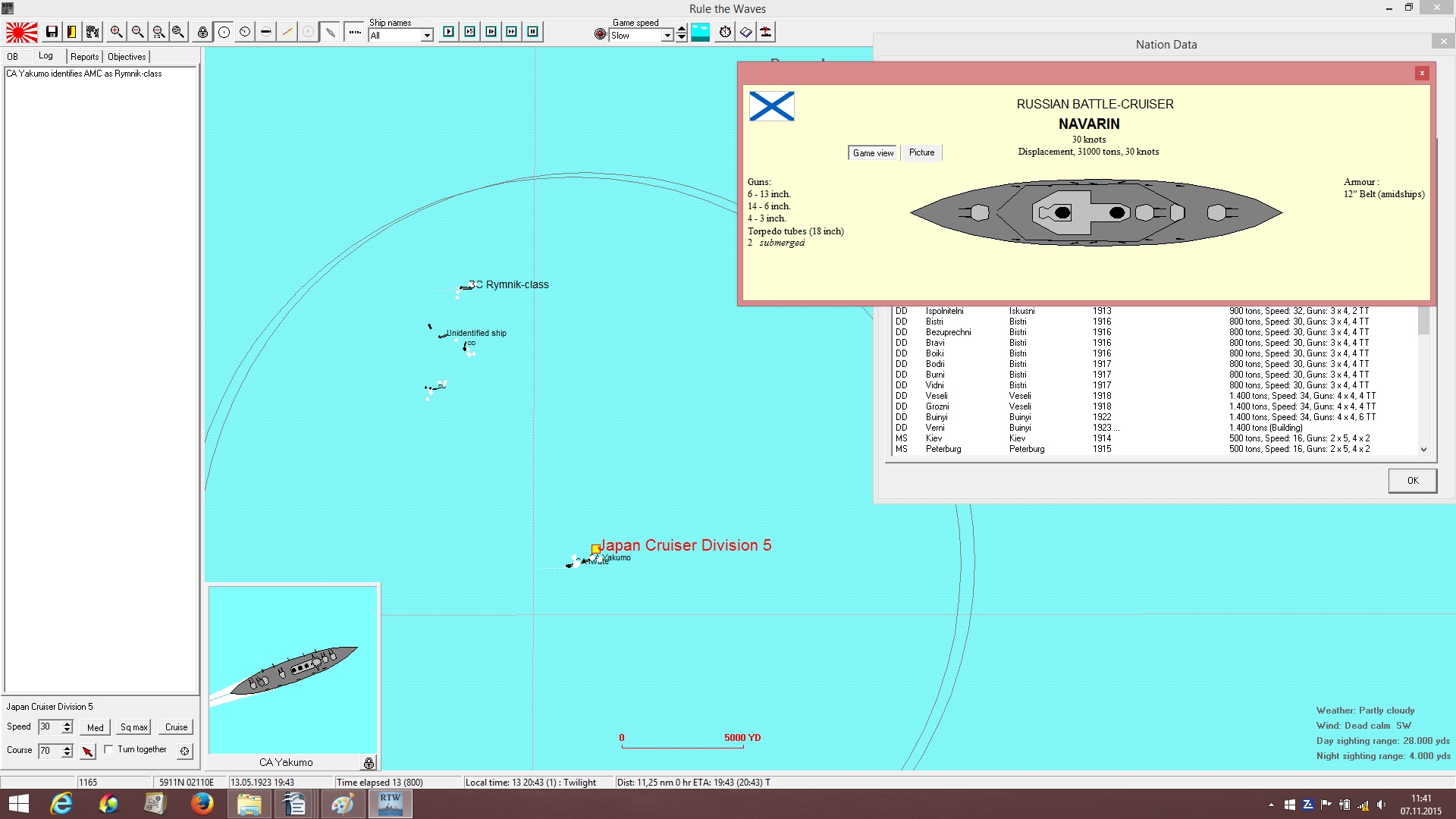Toggle the padlock icon in the toolbar

click(202, 32)
